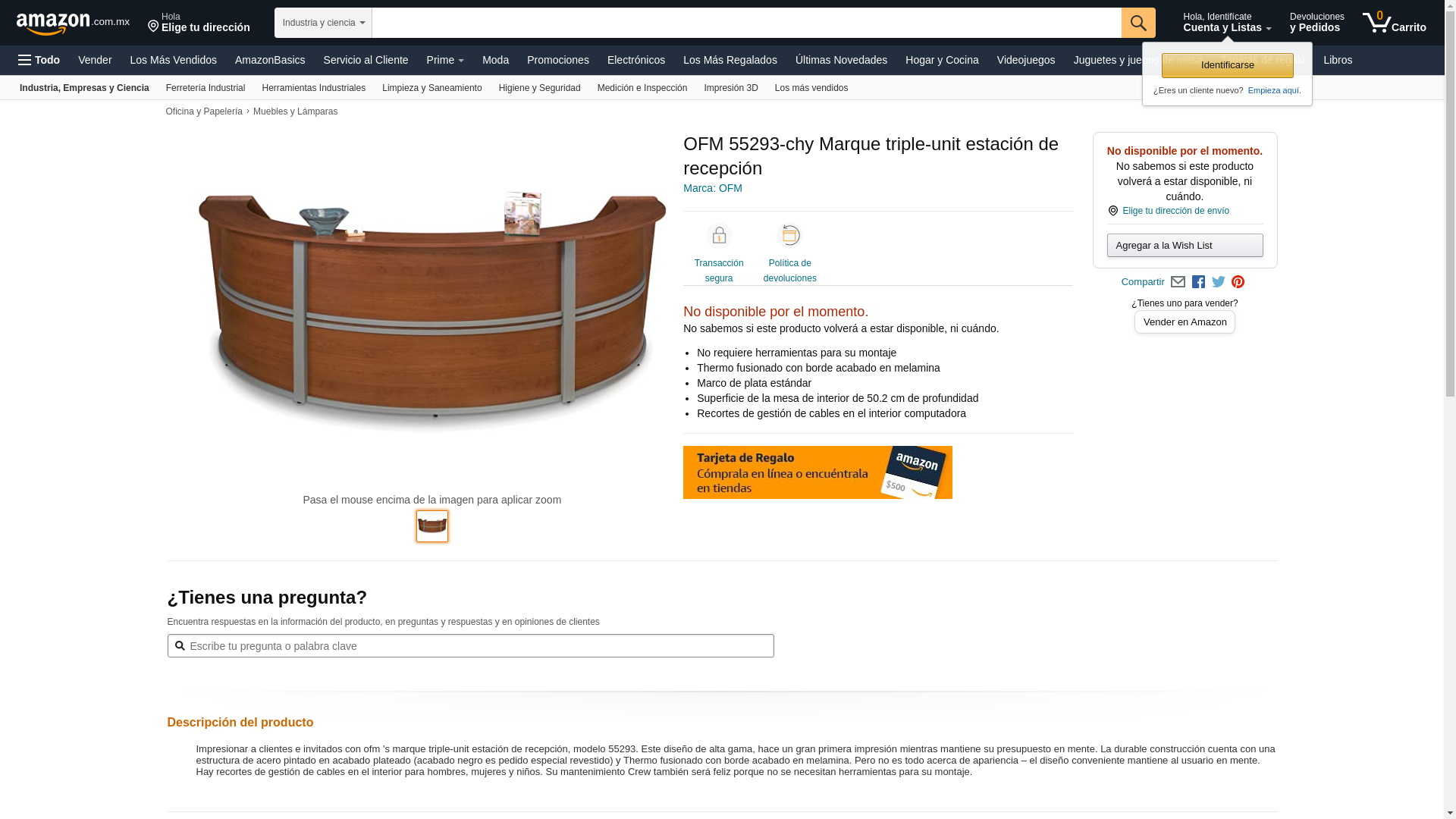Screen dimensions: 1456x819
Task: Share product on Pinterest icon
Action: point(1238,282)
